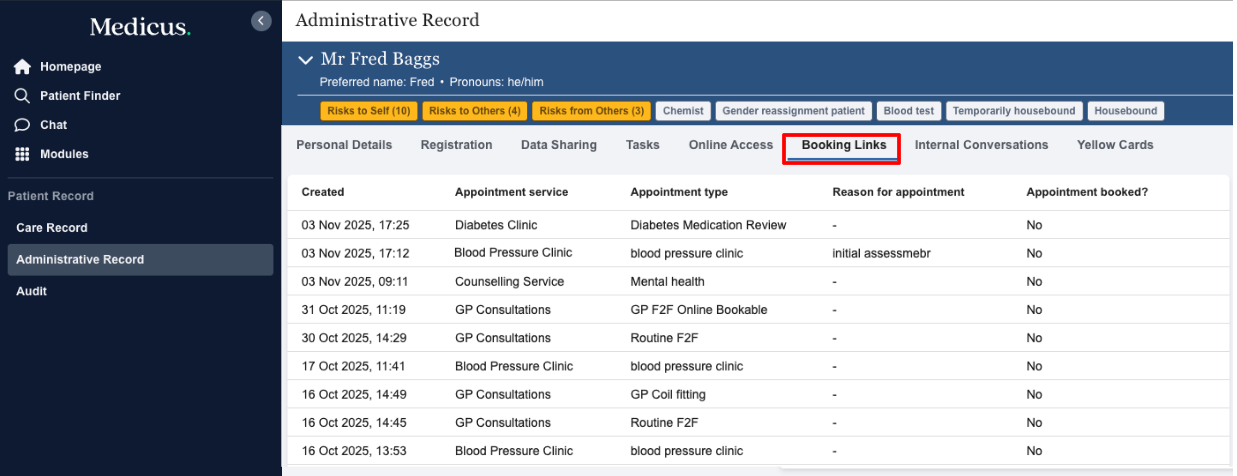
Task: Click the Patient Finder magnifier icon
Action: tap(22, 96)
